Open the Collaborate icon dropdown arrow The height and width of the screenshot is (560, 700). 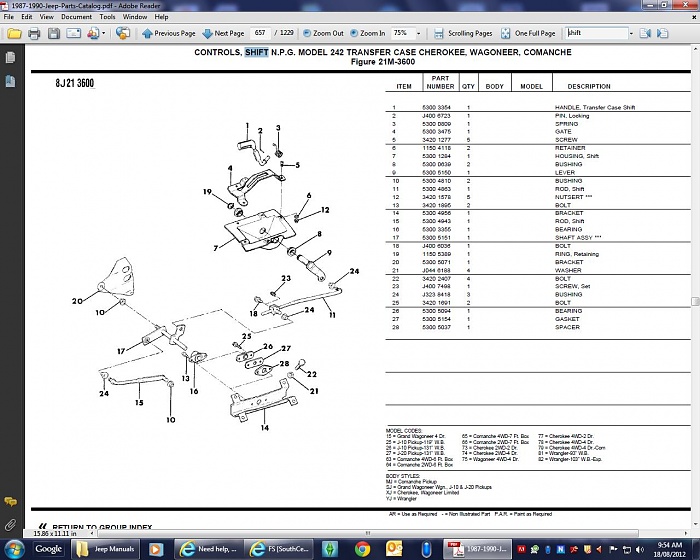point(104,33)
